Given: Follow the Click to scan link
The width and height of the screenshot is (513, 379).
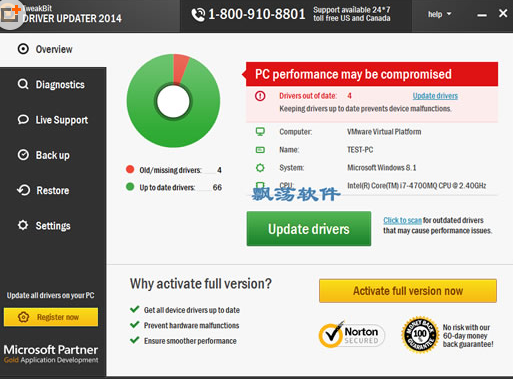Looking at the screenshot, I should click(x=402, y=220).
